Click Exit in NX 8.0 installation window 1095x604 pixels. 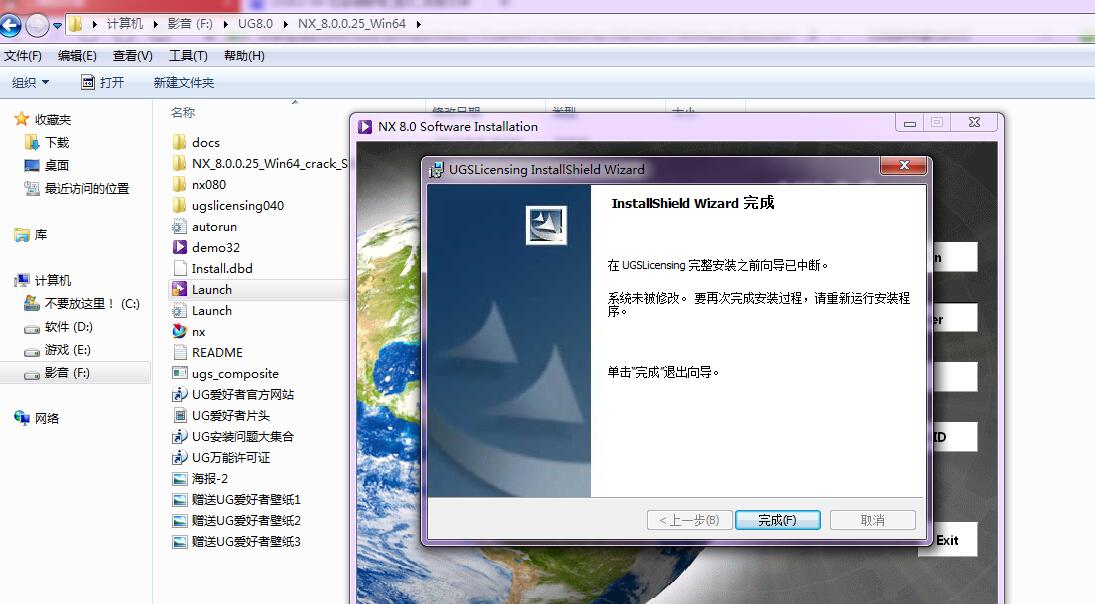[x=947, y=540]
